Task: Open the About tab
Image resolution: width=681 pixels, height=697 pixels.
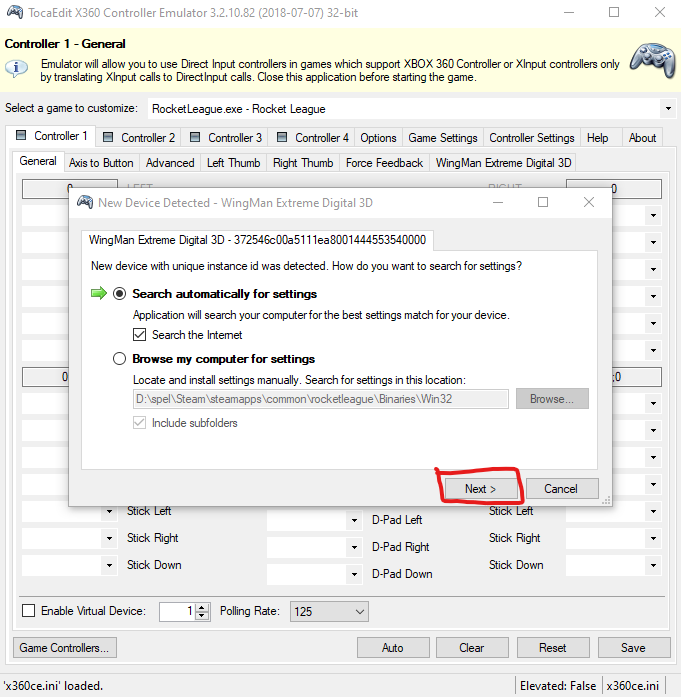Action: [x=642, y=138]
